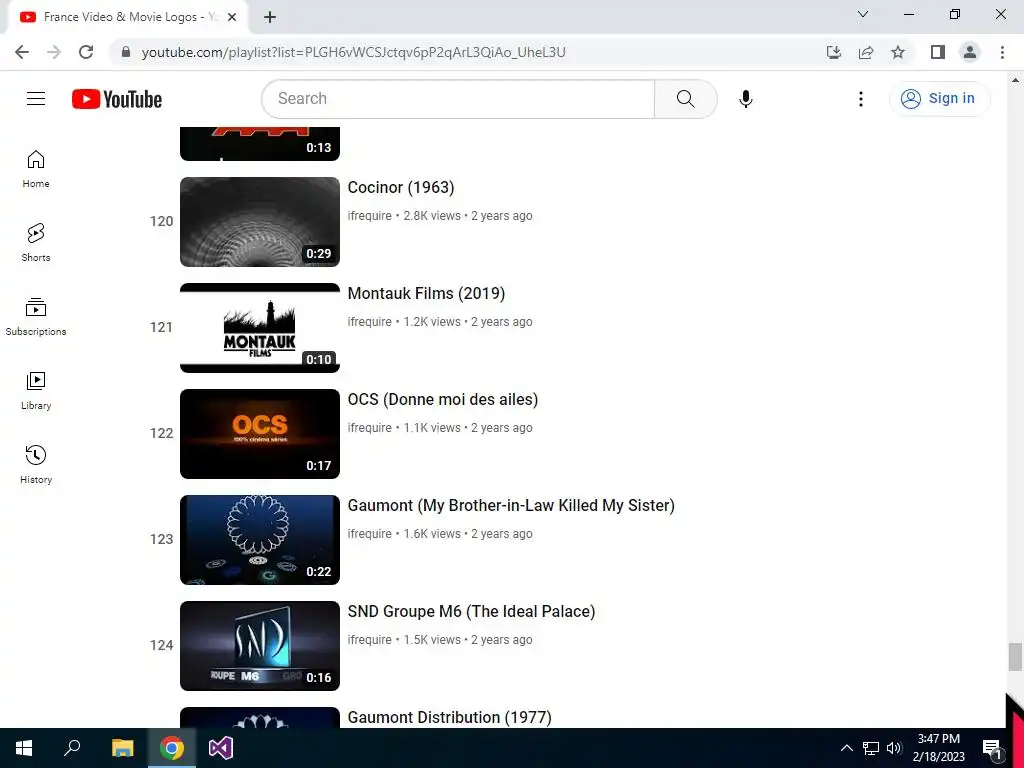Click the search magnifier button
Viewport: 1024px width, 768px height.
pos(686,99)
